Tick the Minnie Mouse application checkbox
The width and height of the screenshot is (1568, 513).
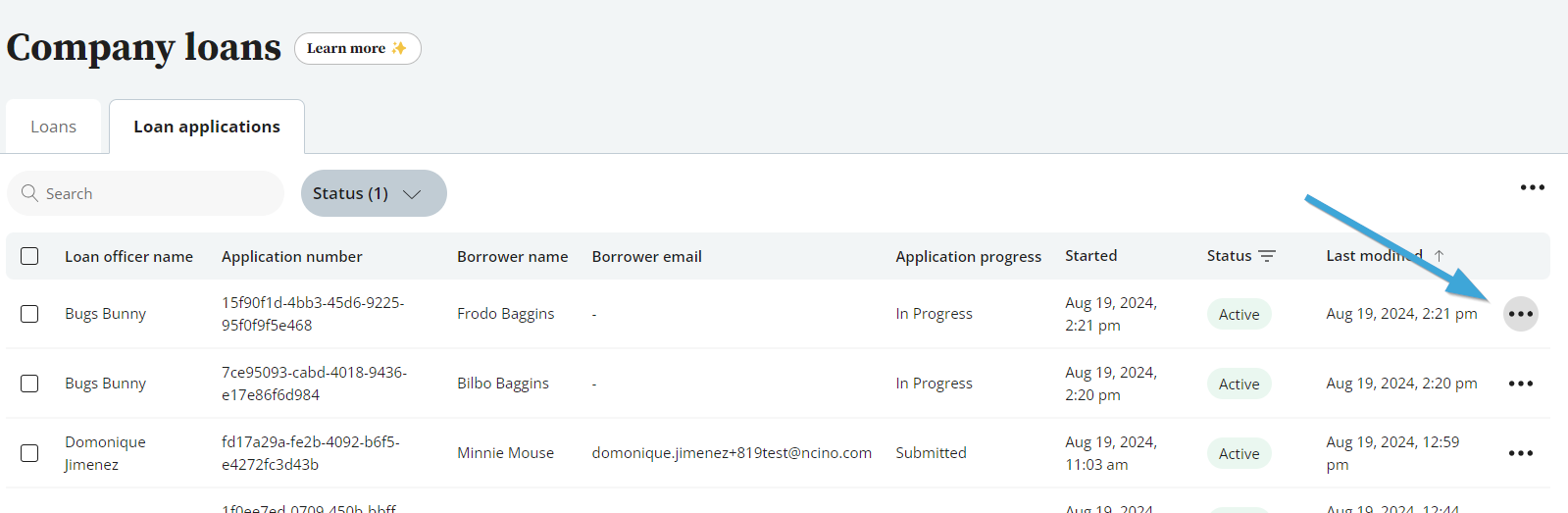click(x=29, y=453)
